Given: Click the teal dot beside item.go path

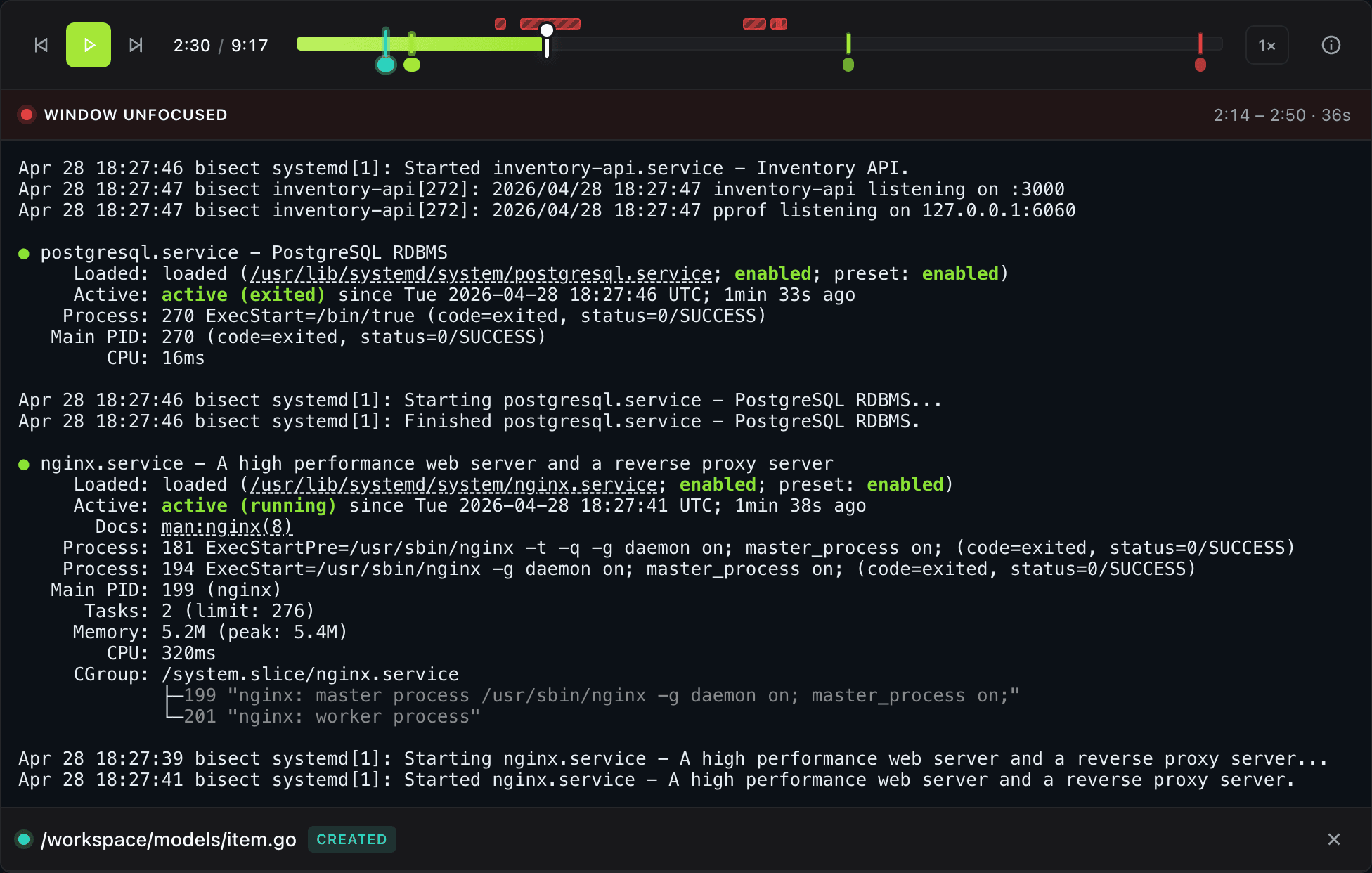Looking at the screenshot, I should (24, 839).
